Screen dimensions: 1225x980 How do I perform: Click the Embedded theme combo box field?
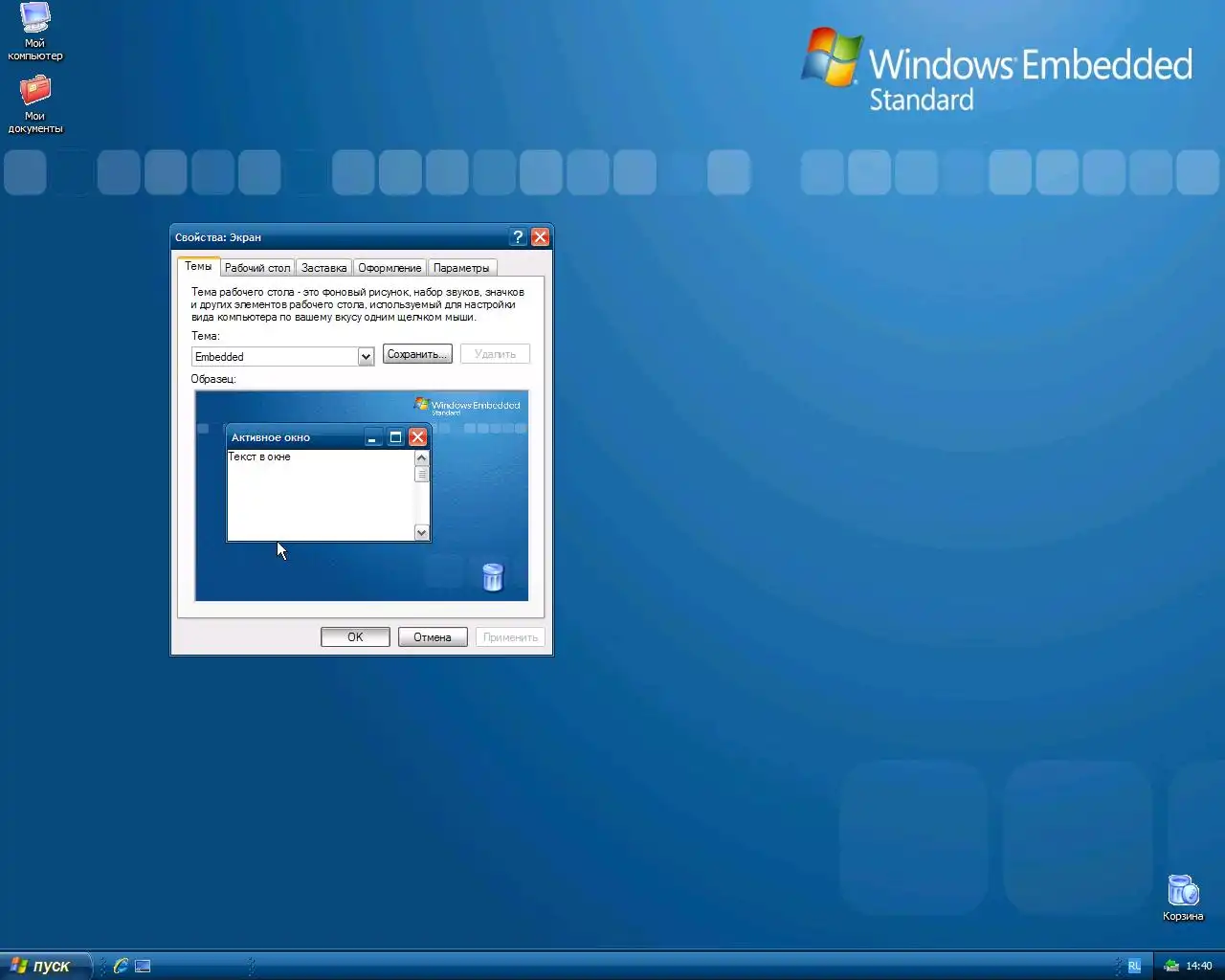coord(282,357)
